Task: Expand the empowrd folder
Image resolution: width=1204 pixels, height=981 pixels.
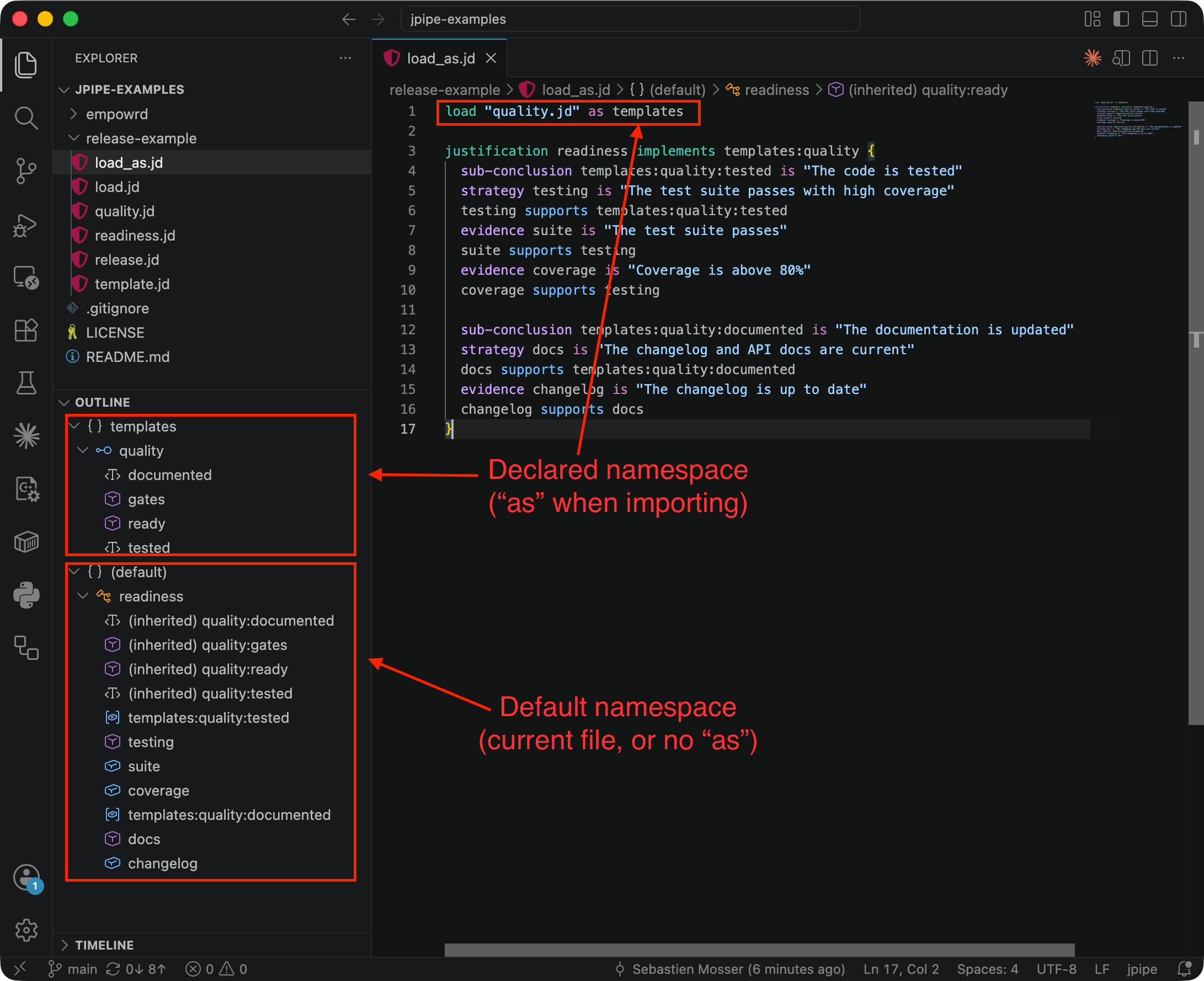Action: pyautogui.click(x=73, y=114)
